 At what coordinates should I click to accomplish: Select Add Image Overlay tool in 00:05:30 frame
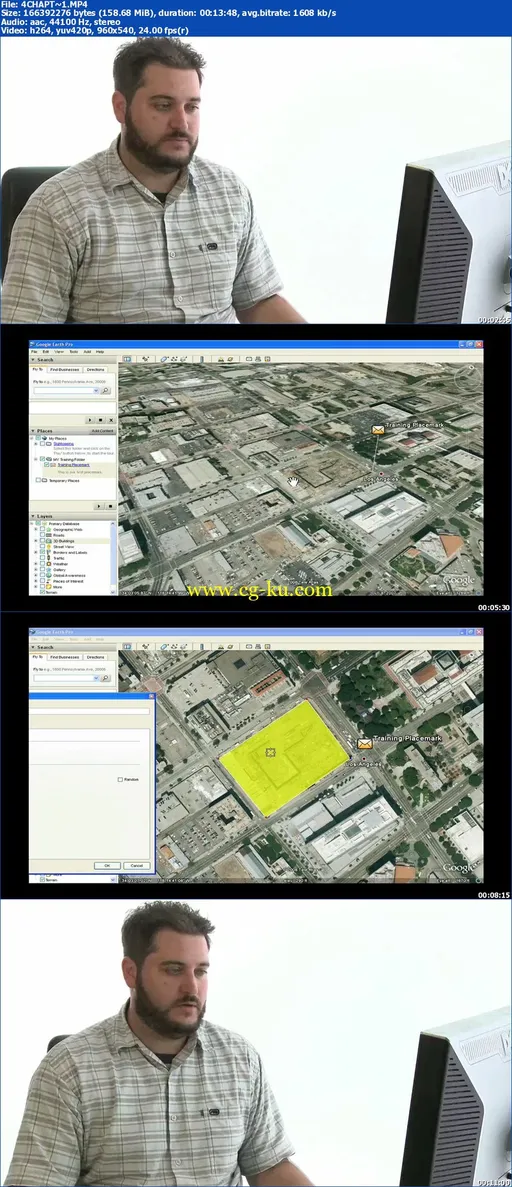tap(184, 359)
